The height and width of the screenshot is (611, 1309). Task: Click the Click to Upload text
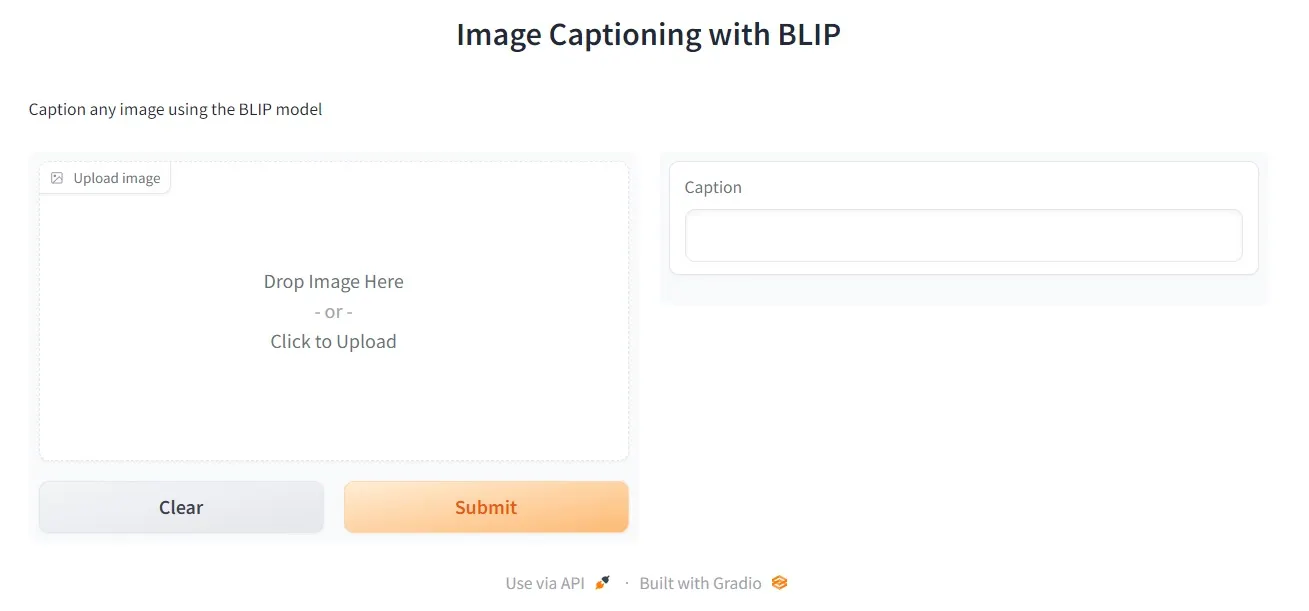coord(334,342)
